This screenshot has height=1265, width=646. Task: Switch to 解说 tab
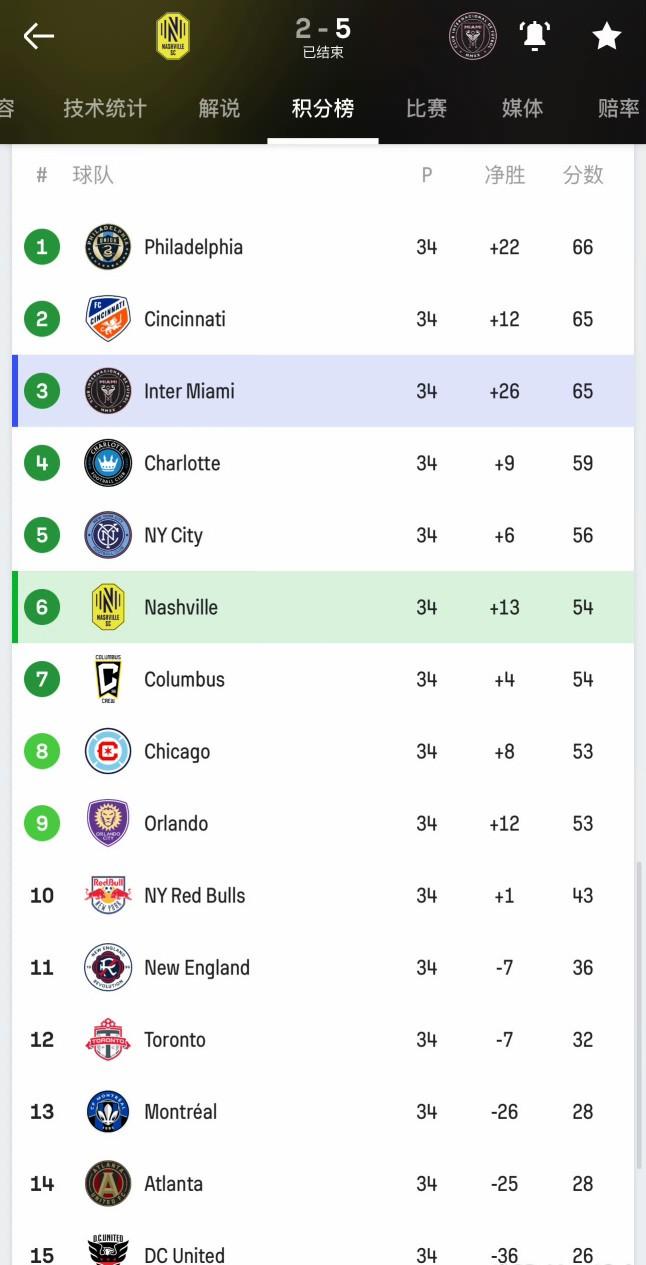[x=219, y=108]
